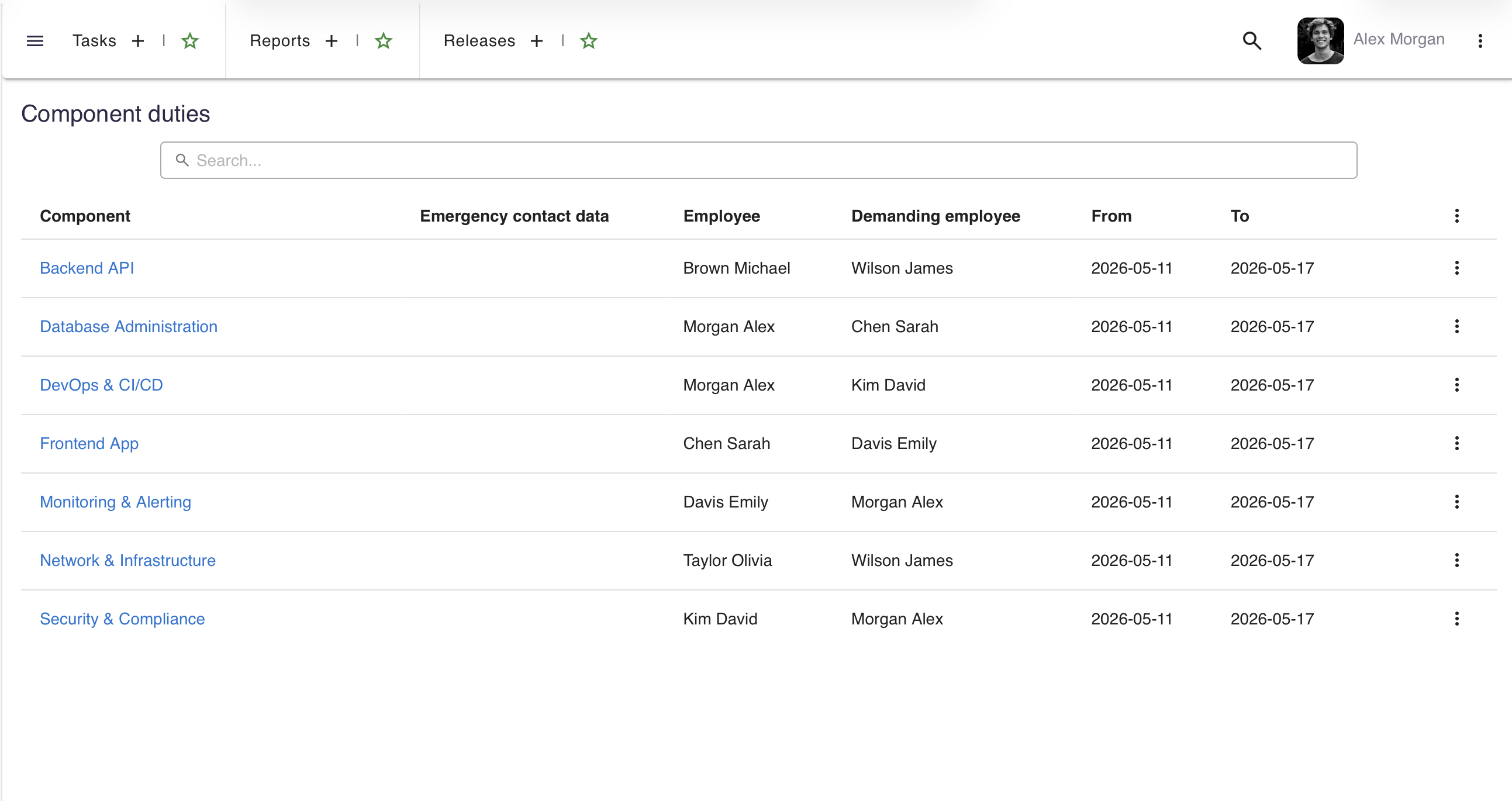Focus the Component duties search field
The width and height of the screenshot is (1512, 801).
pos(758,160)
